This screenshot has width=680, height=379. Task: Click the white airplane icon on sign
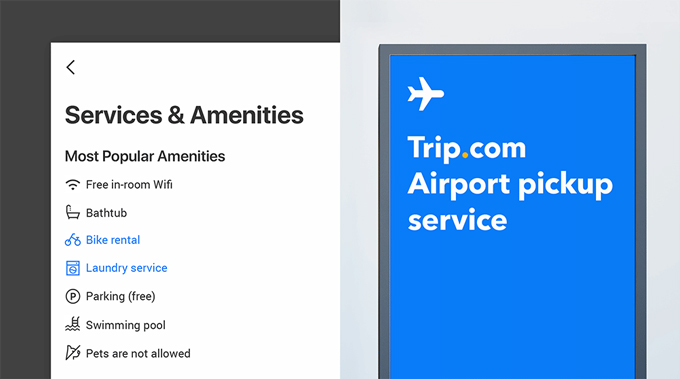425,94
